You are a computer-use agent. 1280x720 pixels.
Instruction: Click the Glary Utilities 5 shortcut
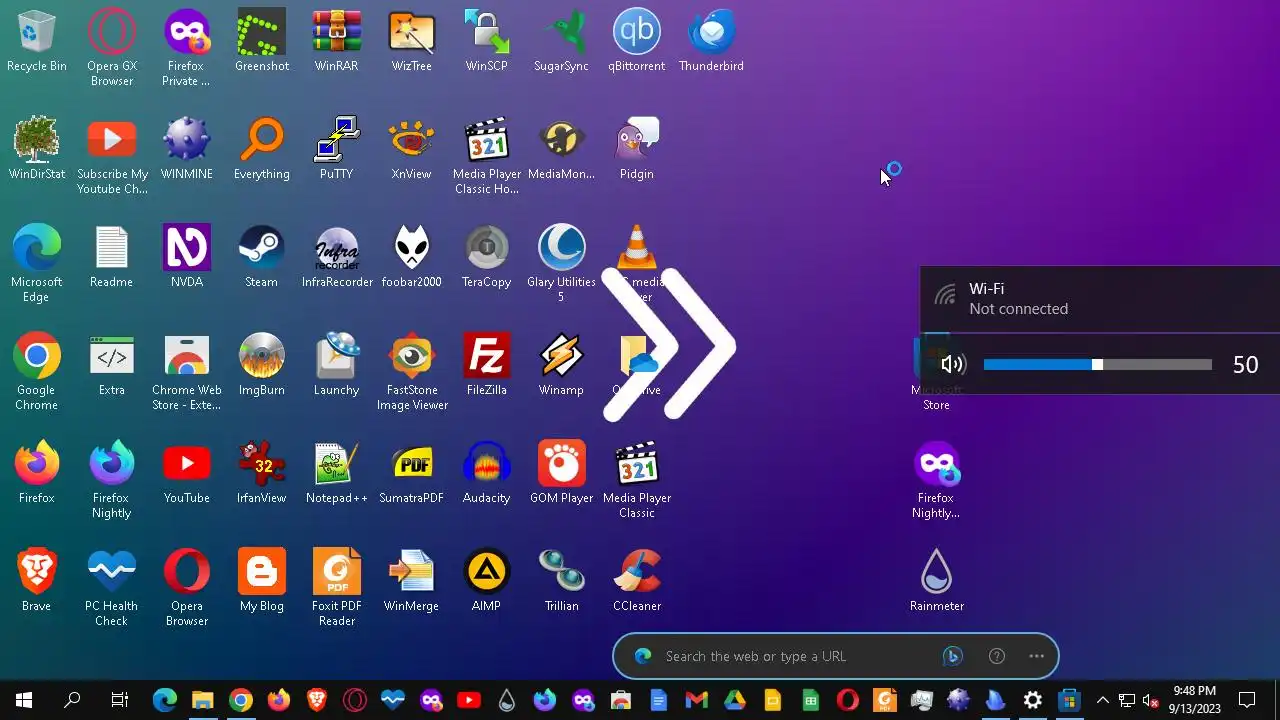pyautogui.click(x=562, y=264)
